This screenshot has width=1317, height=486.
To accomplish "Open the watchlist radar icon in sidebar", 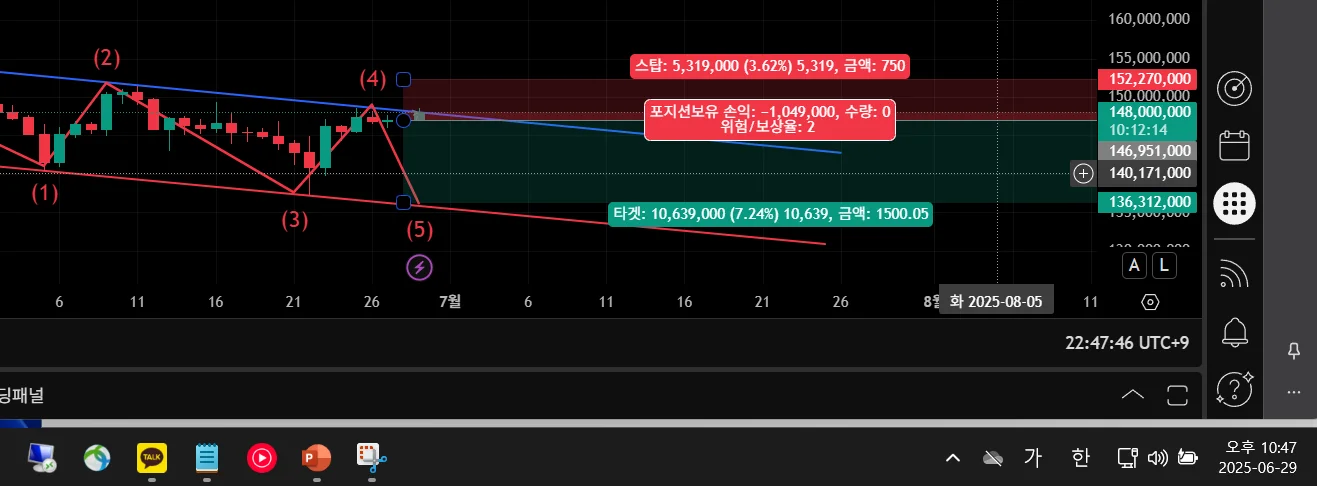I will coord(1235,89).
